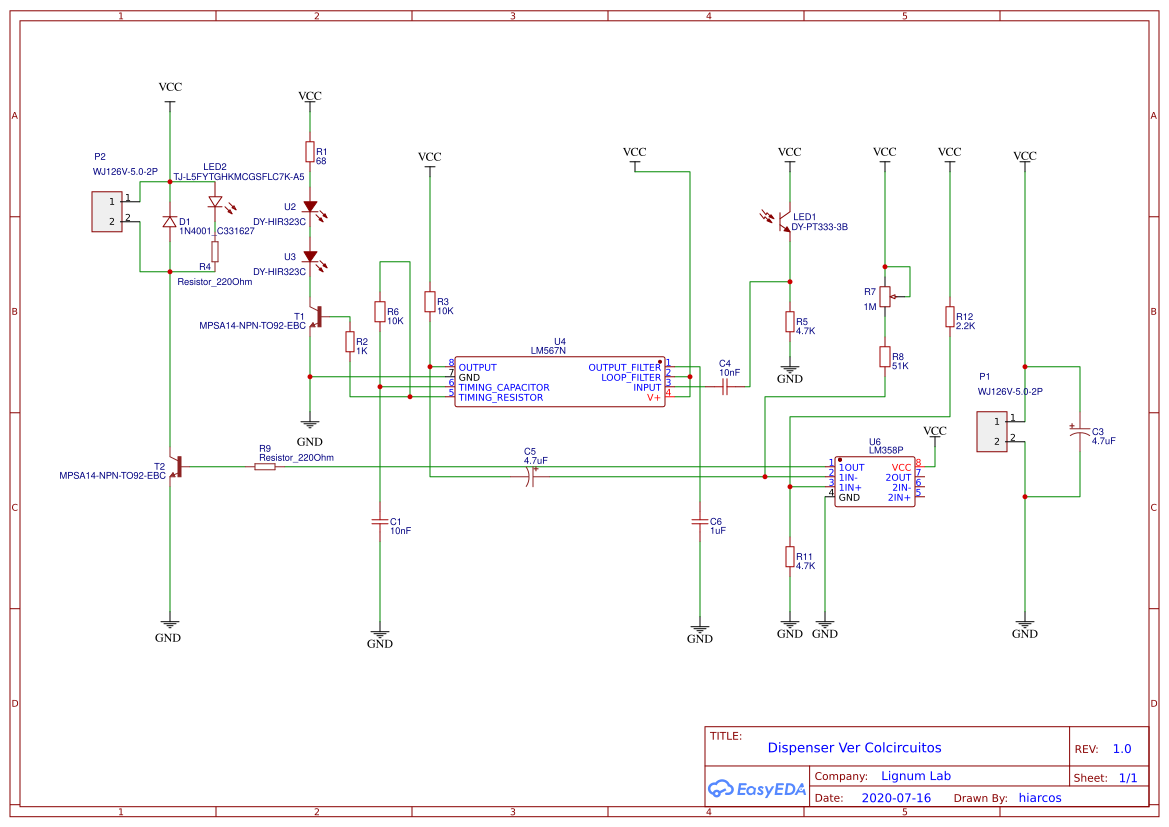The height and width of the screenshot is (827, 1169).
Task: Click connector P1 WJ126V-5.0-2P symbol
Action: click(991, 430)
